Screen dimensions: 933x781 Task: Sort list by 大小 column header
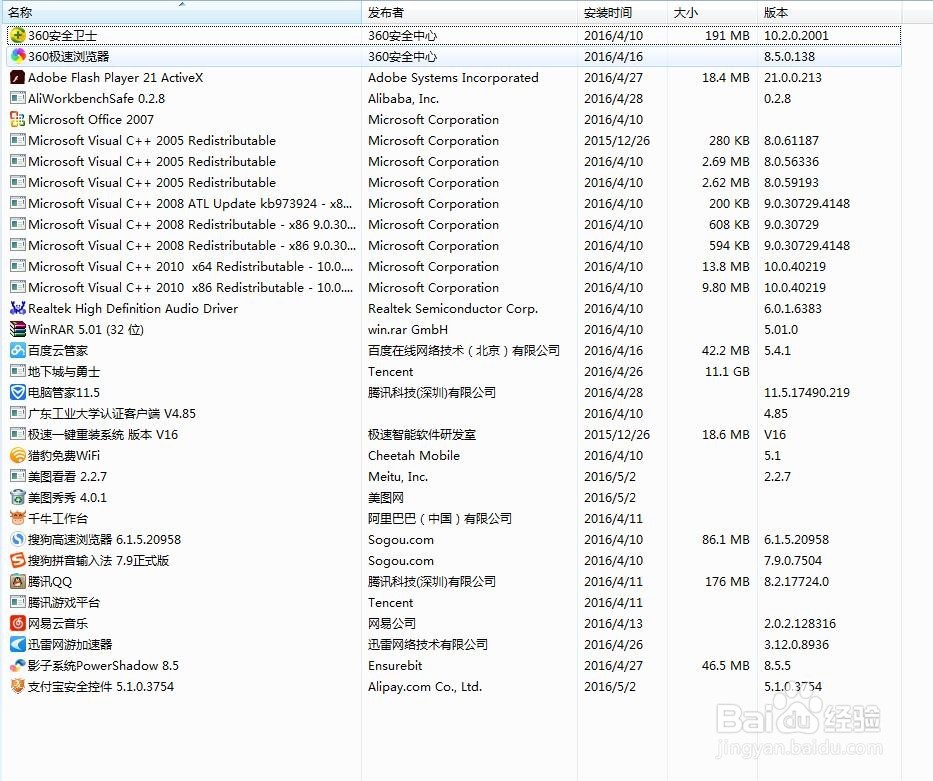tap(712, 12)
